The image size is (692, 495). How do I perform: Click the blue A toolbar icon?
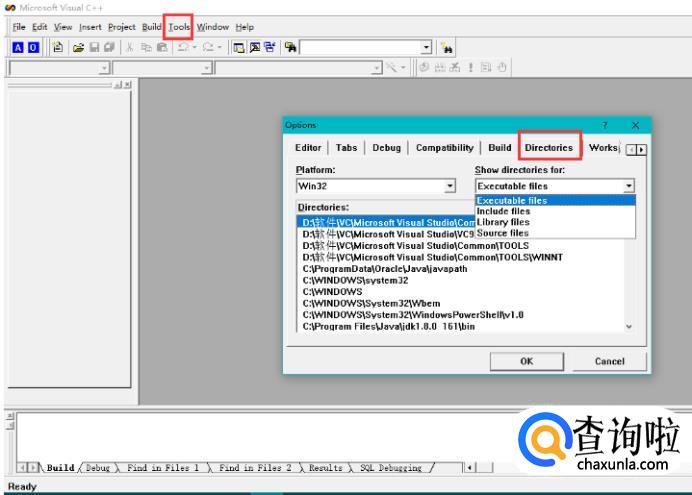click(18, 47)
